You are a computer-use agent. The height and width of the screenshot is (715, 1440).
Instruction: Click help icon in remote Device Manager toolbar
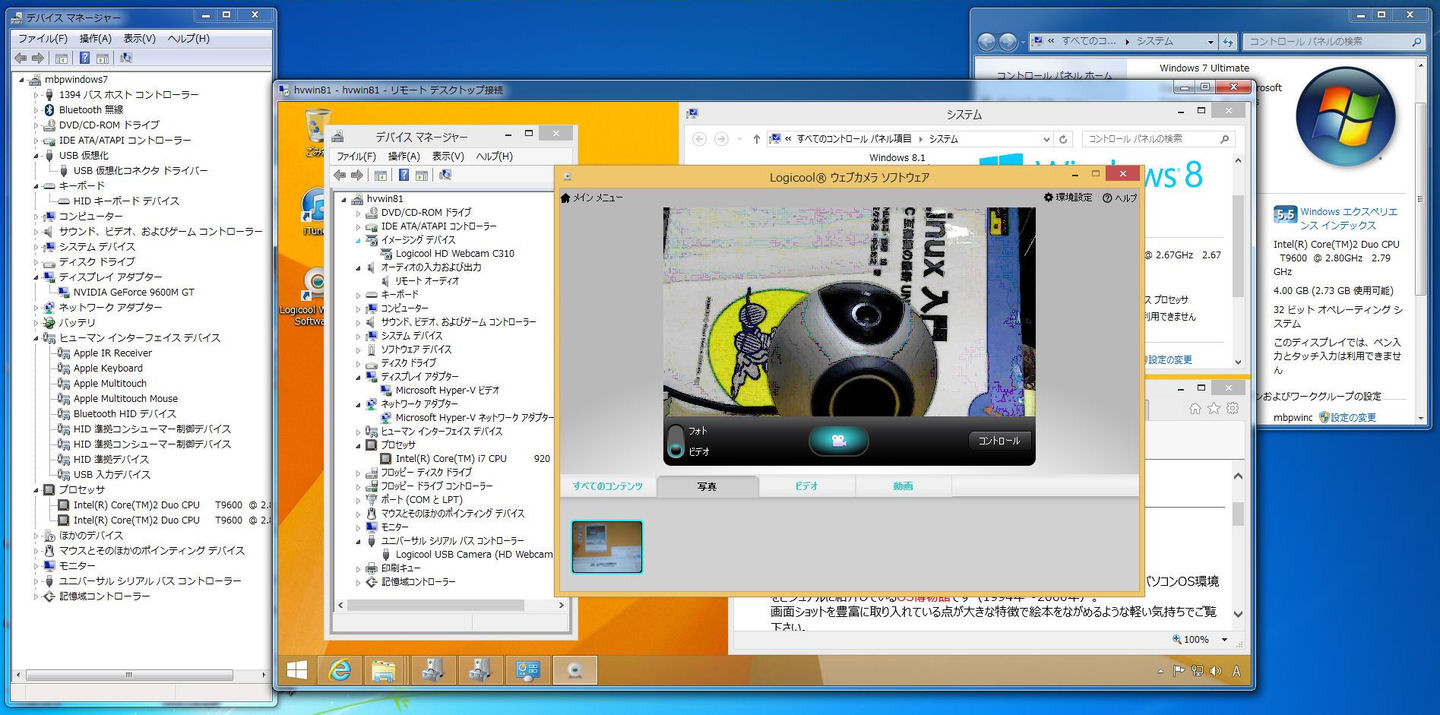tap(403, 175)
